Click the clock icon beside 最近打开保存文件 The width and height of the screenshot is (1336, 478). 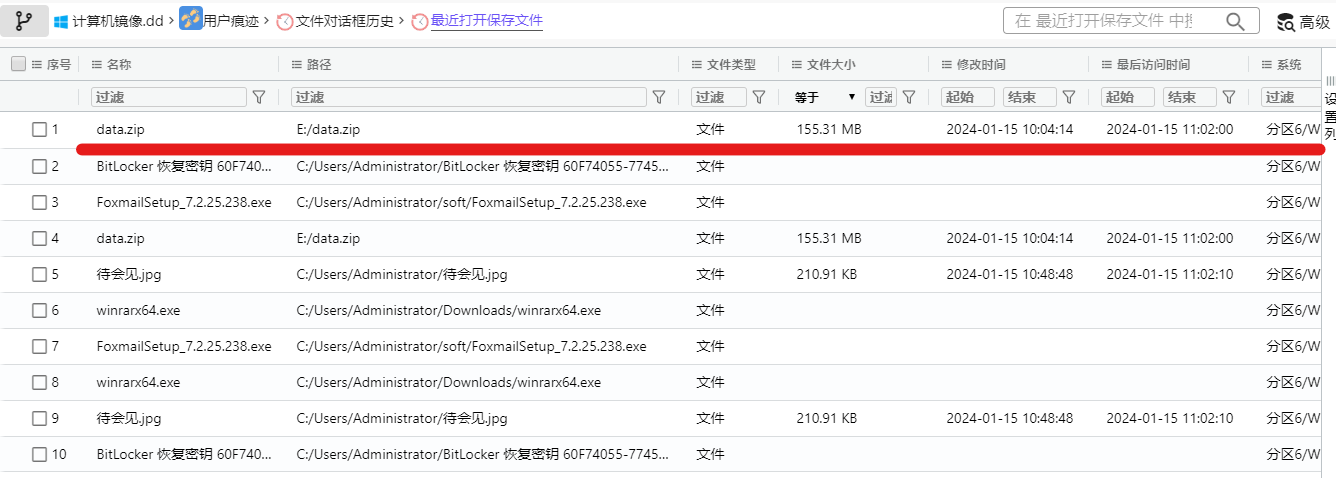point(420,21)
